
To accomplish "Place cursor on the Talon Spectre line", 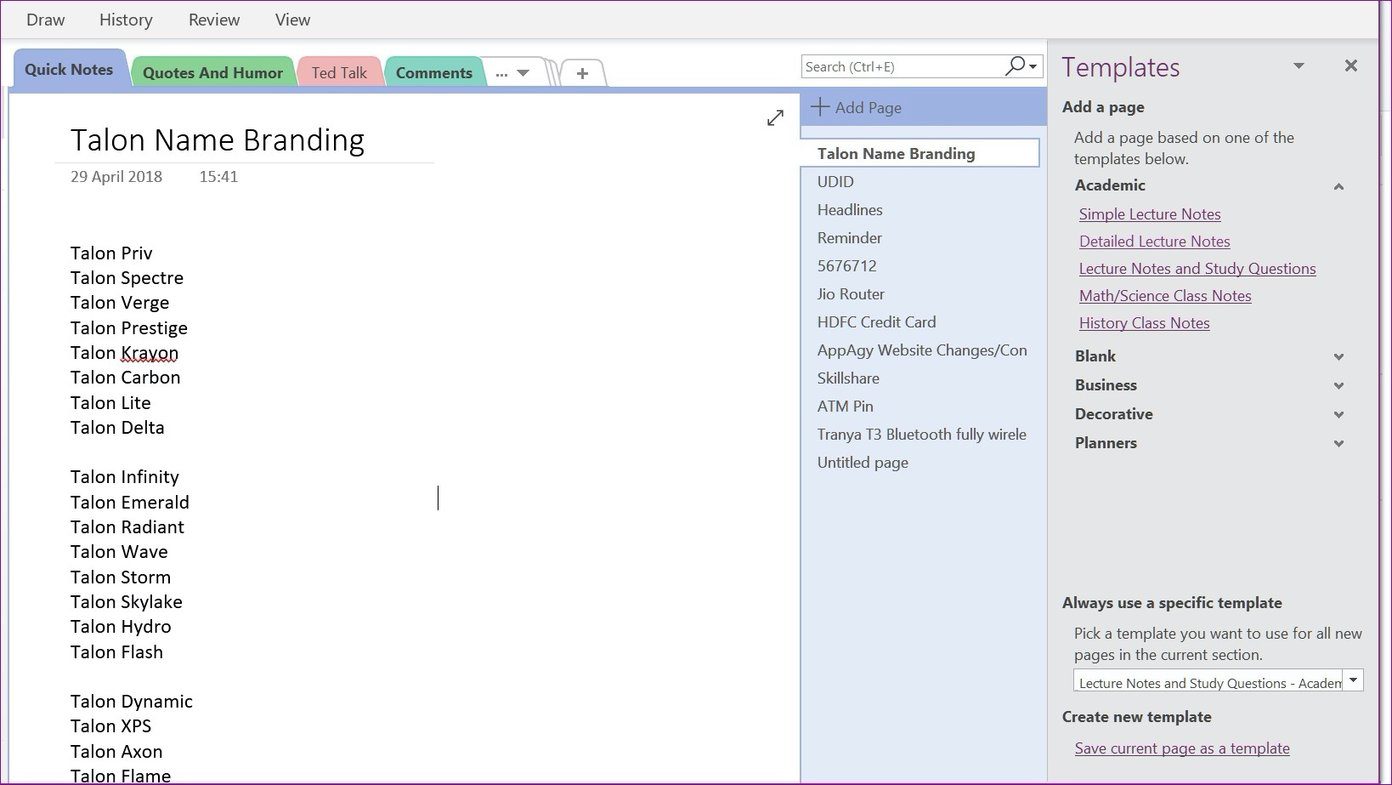I will (127, 277).
